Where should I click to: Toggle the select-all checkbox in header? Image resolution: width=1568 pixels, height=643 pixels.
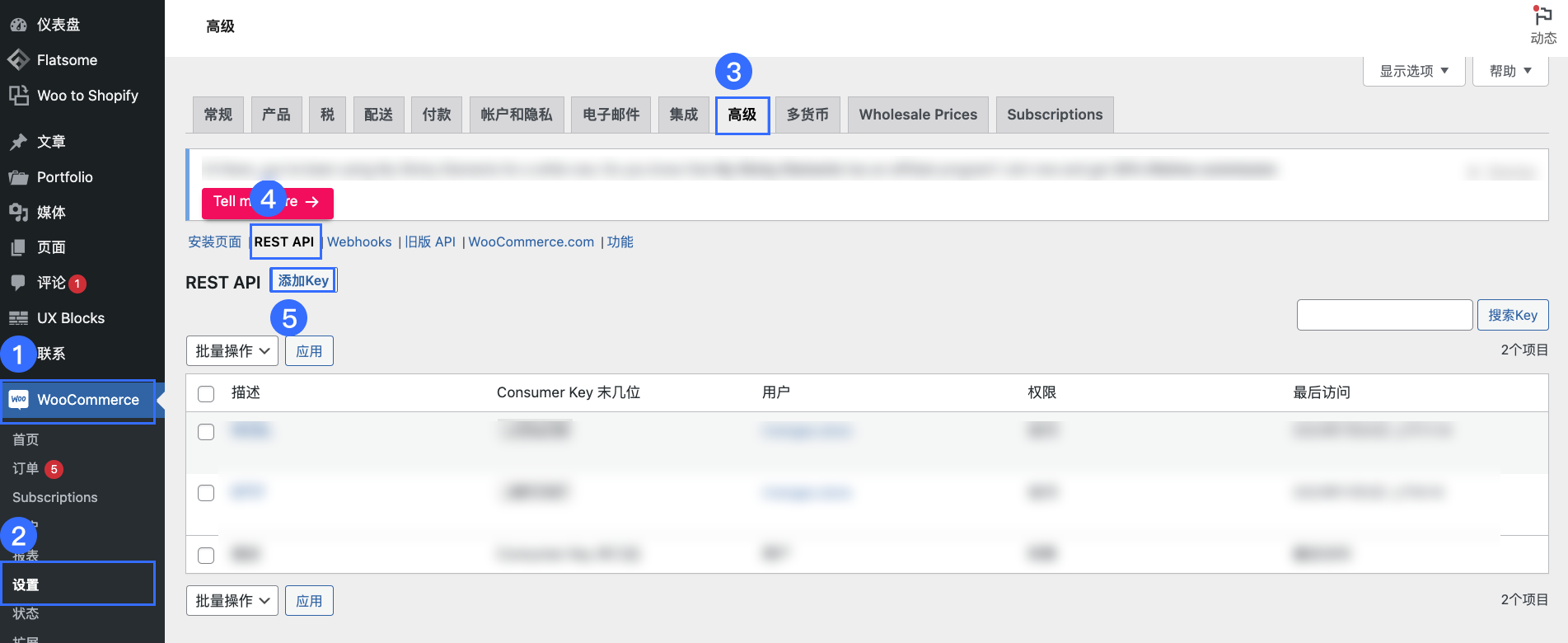pyautogui.click(x=206, y=394)
